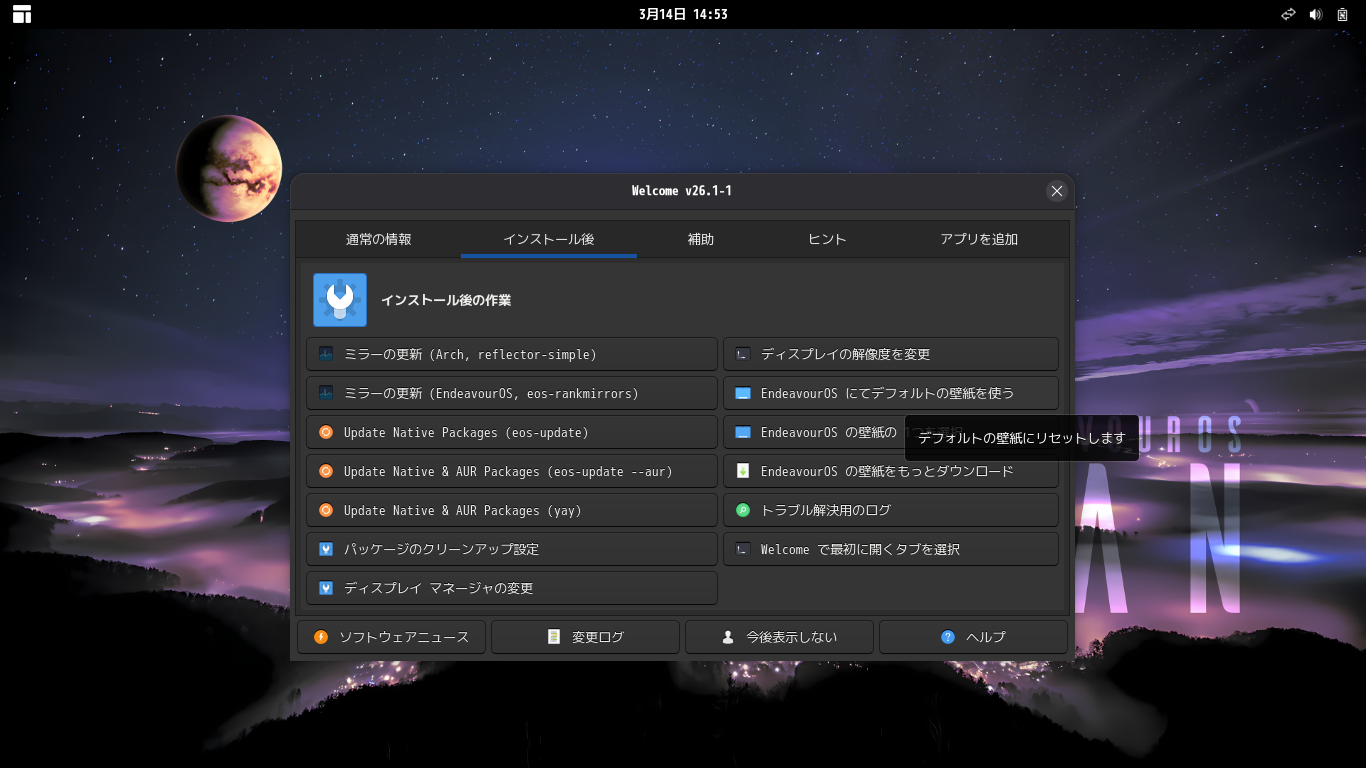The image size is (1366, 768).
Task: Launch Update Native Packages (eos-update)
Action: [512, 432]
